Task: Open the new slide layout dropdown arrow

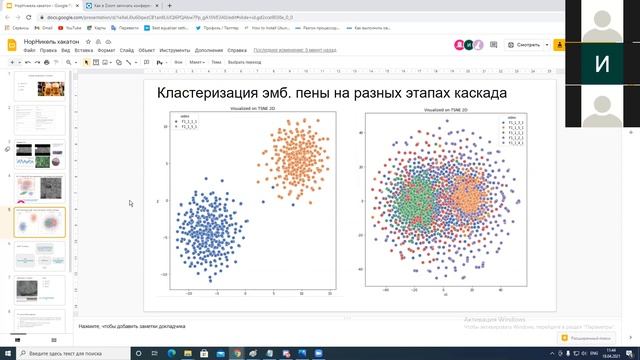Action: pyautogui.click(x=19, y=62)
